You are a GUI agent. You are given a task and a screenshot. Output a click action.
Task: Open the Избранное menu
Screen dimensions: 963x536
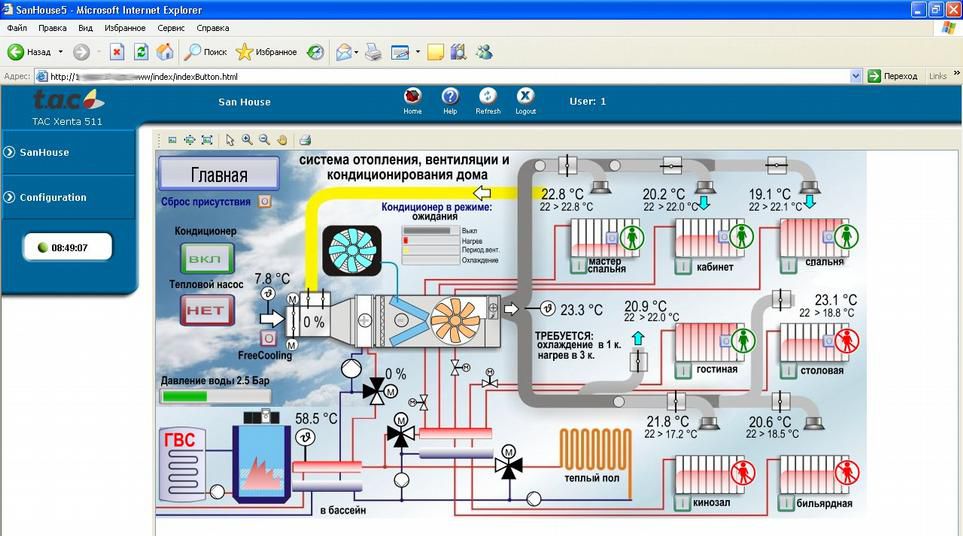click(x=125, y=28)
